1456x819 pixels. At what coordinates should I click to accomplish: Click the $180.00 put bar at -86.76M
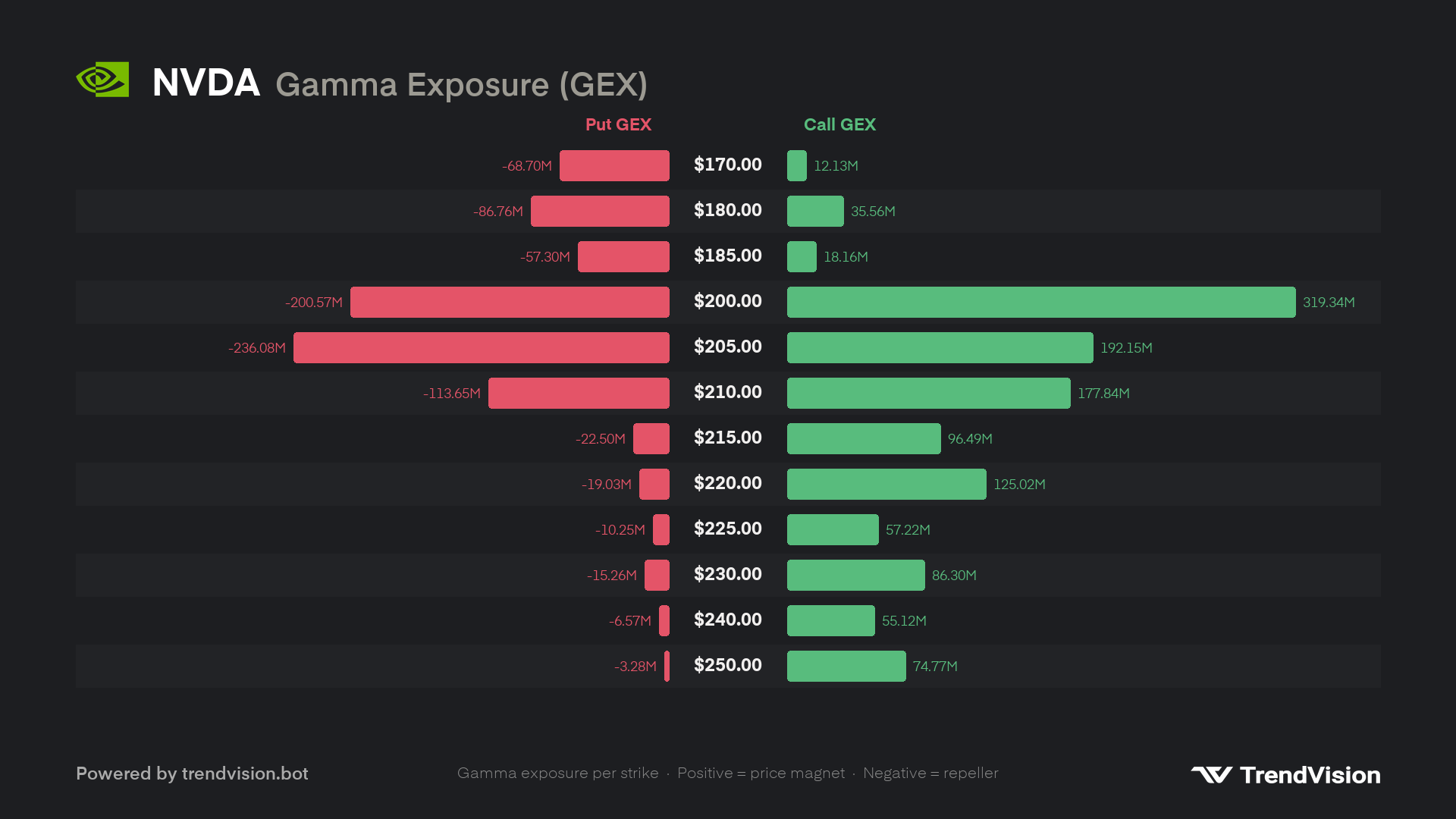(x=600, y=211)
